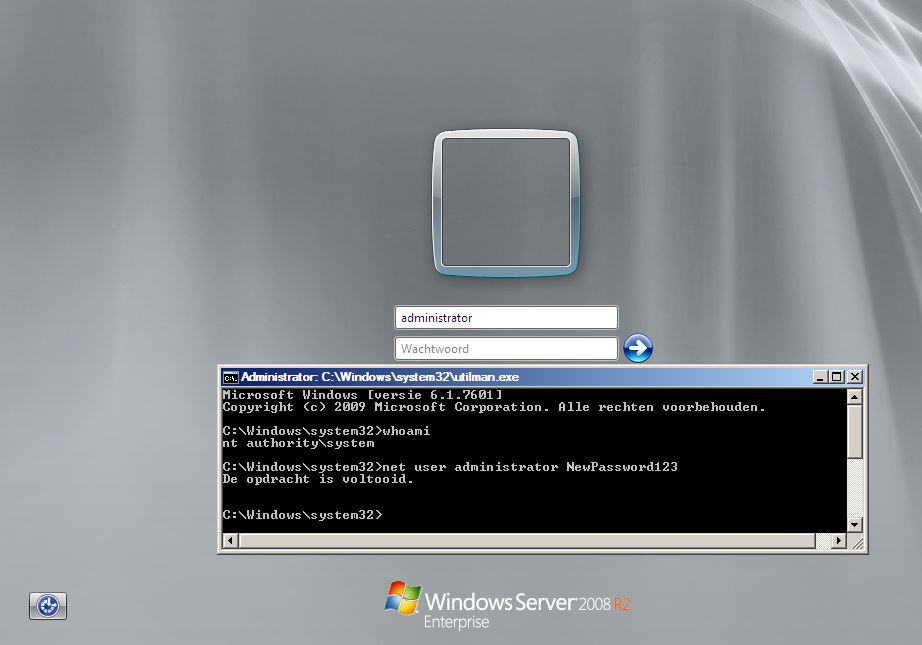Click the command window title bar text
This screenshot has width=922, height=645.
[380, 377]
